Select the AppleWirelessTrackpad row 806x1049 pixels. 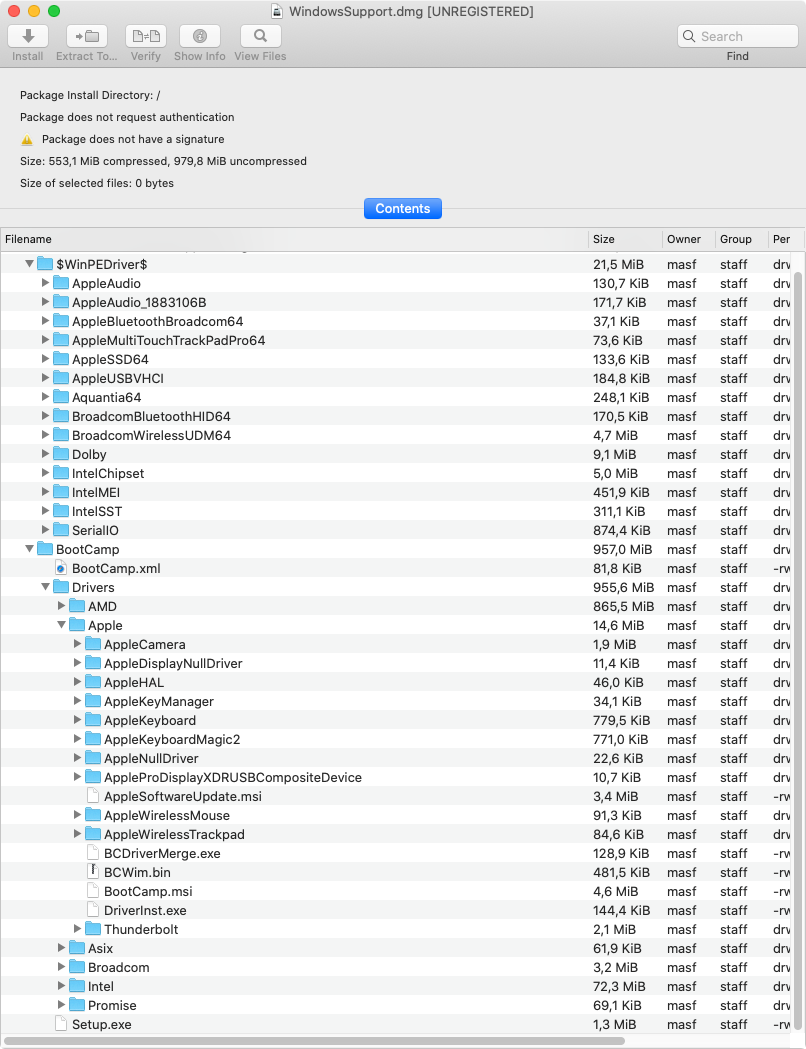coord(396,834)
